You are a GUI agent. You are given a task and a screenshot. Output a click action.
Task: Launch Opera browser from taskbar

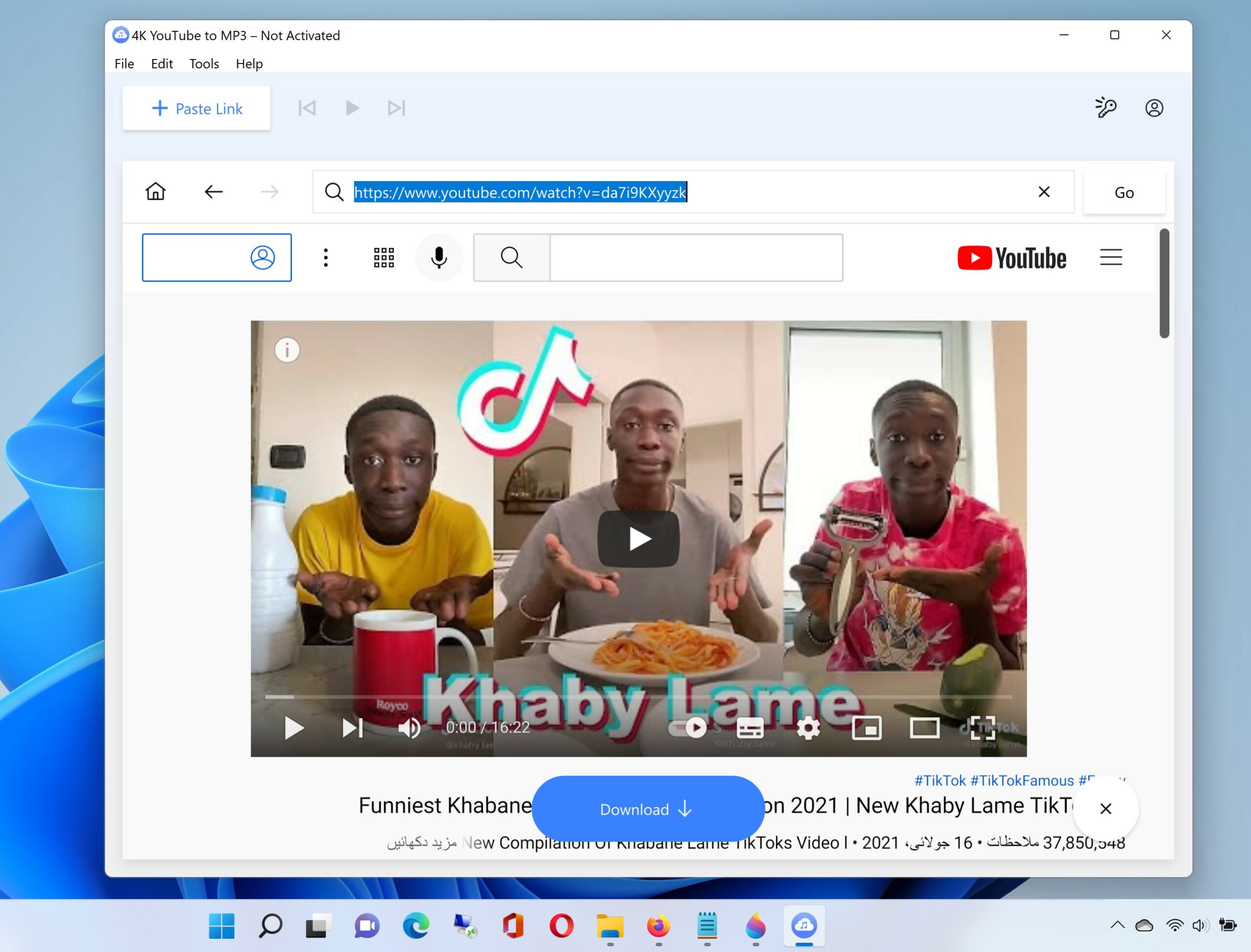tap(561, 926)
